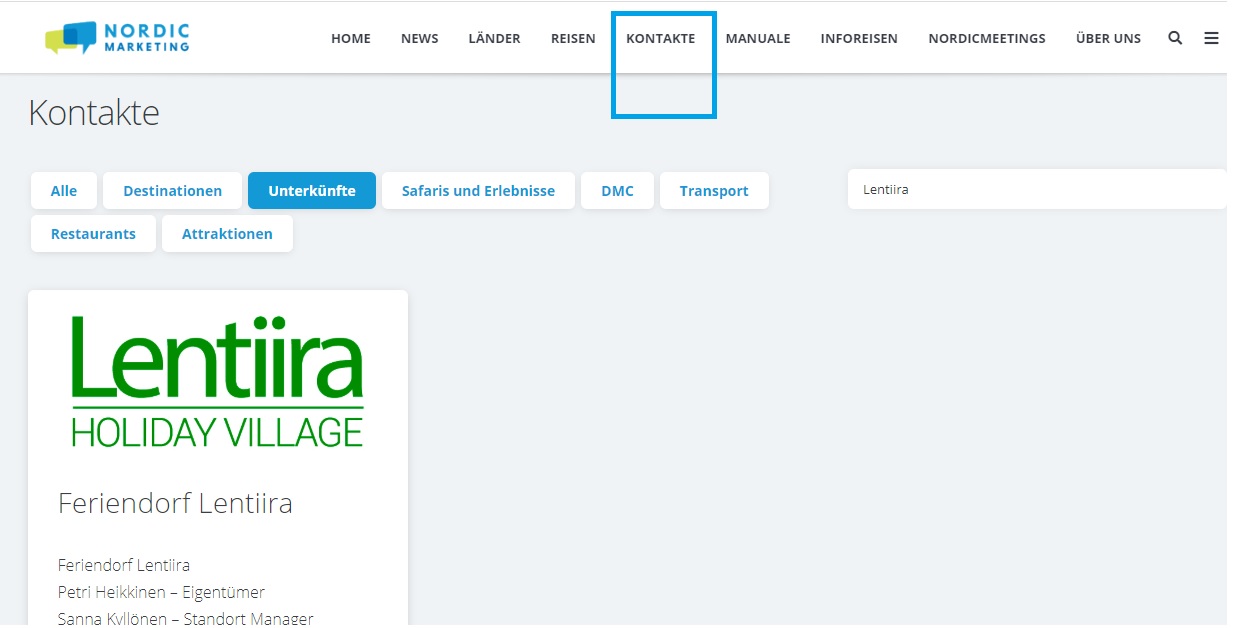Click the Nordic Marketing logo
The height and width of the screenshot is (628, 1234).
(117, 38)
